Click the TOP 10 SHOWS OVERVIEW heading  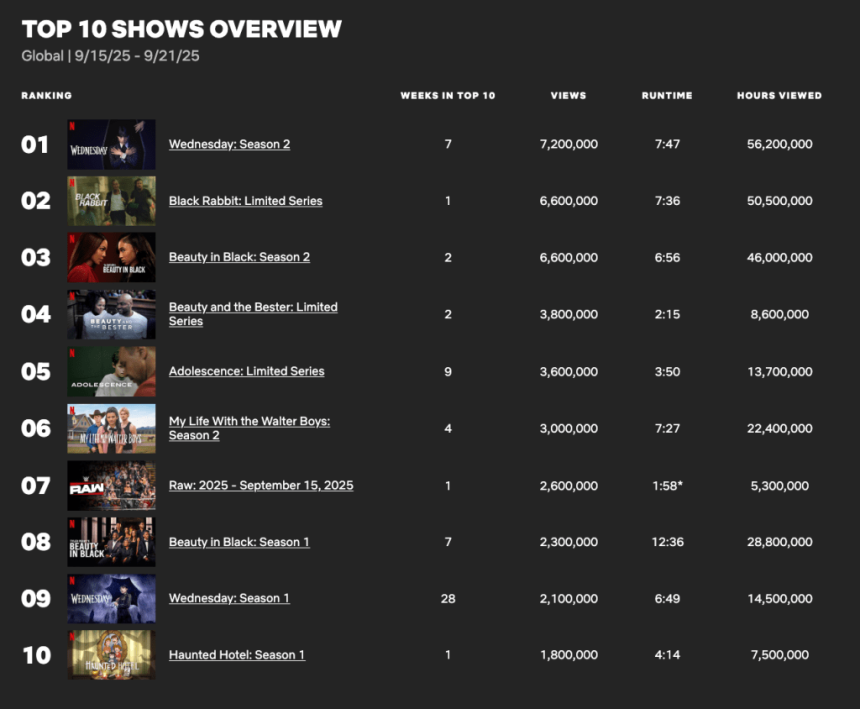182,29
